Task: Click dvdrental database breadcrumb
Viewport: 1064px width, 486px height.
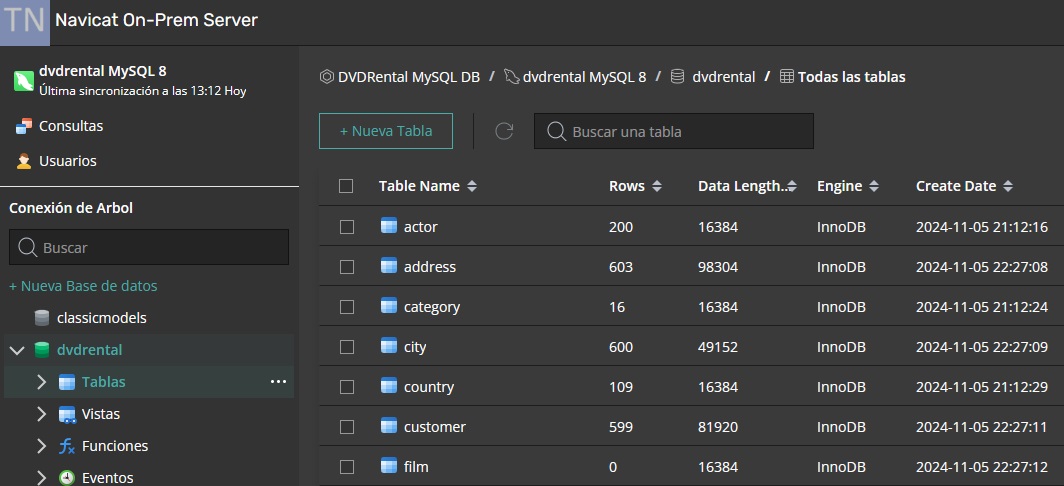Action: pyautogui.click(x=723, y=77)
